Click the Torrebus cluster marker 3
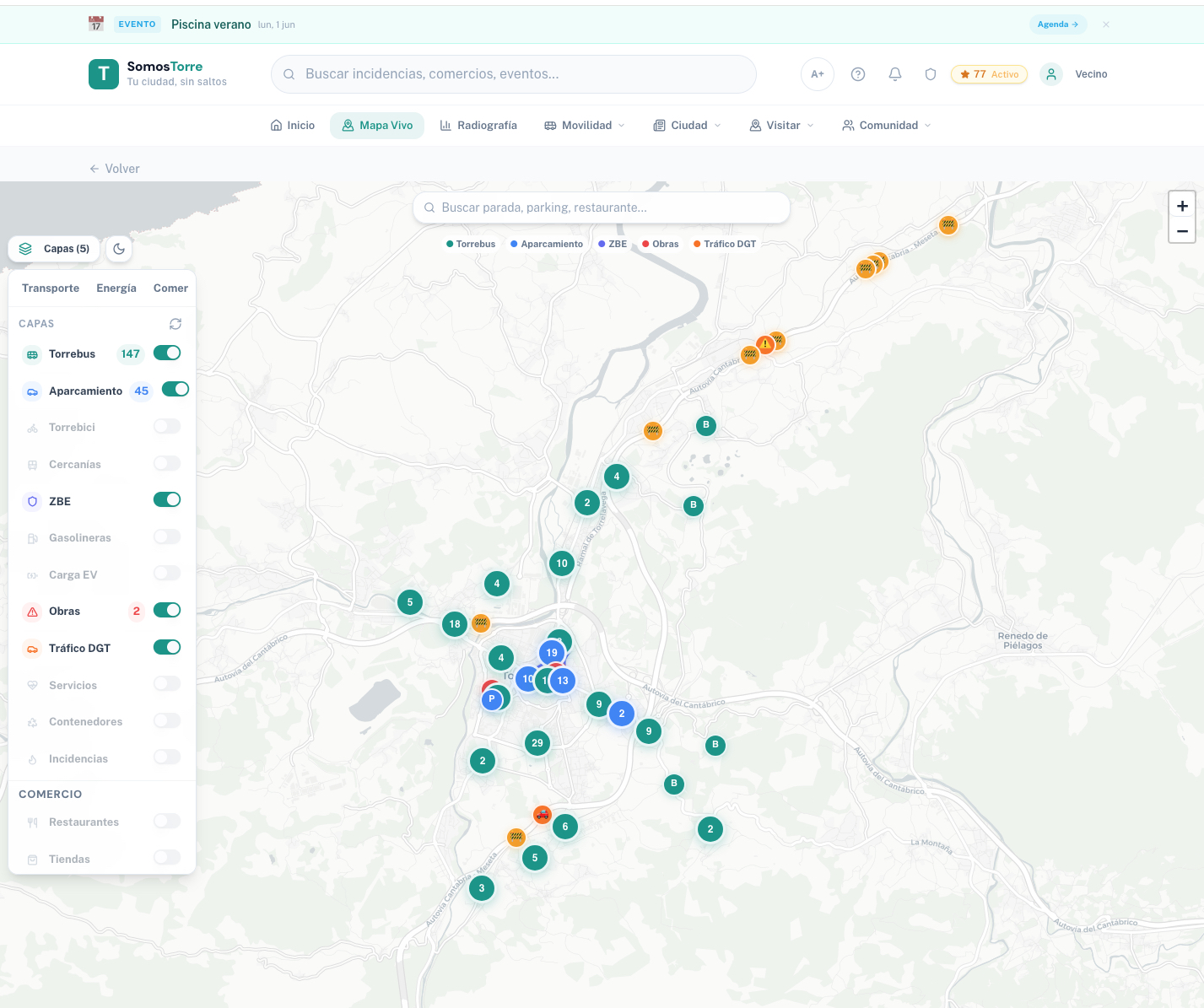The height and width of the screenshot is (1008, 1204). 482,888
